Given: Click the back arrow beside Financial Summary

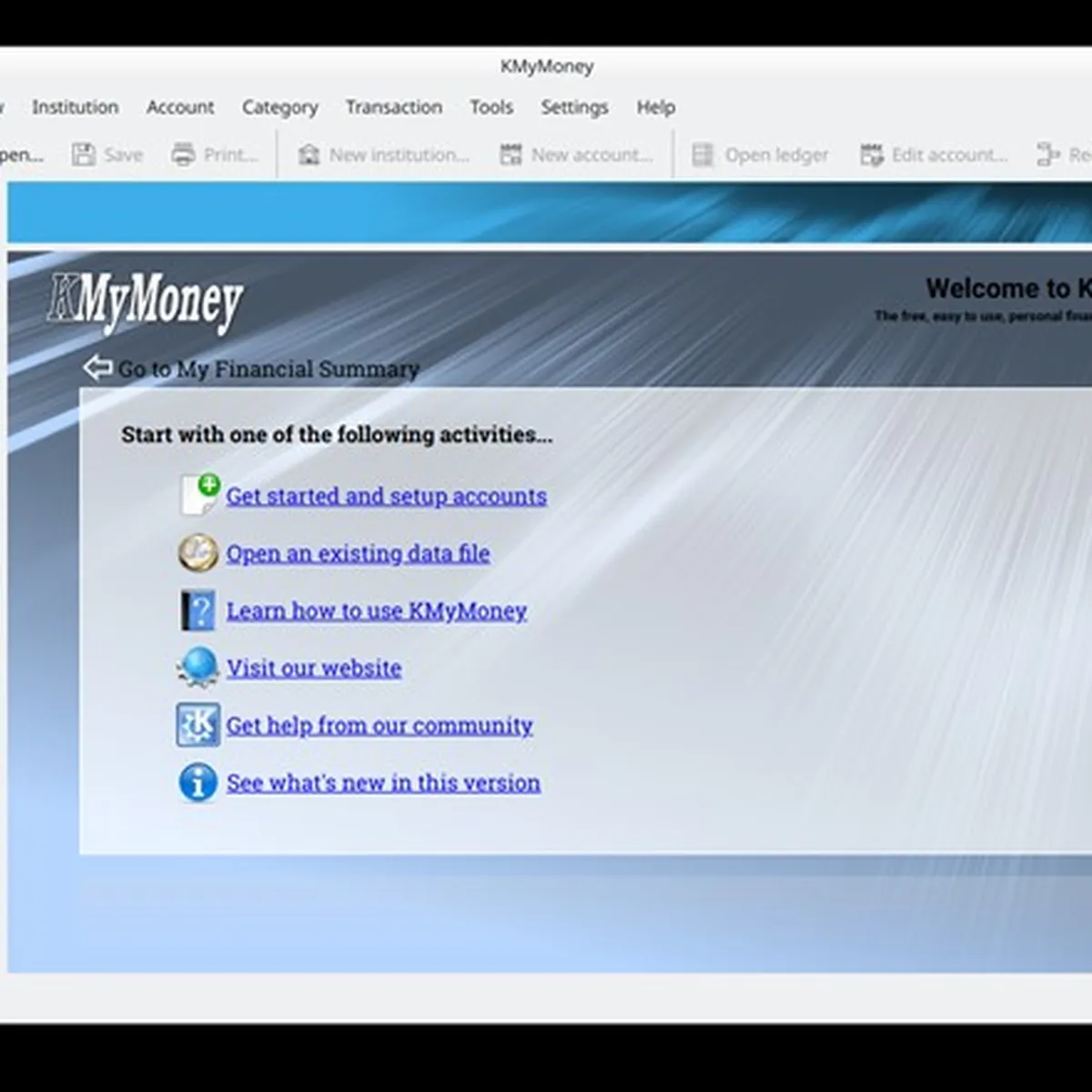Looking at the screenshot, I should [x=97, y=368].
